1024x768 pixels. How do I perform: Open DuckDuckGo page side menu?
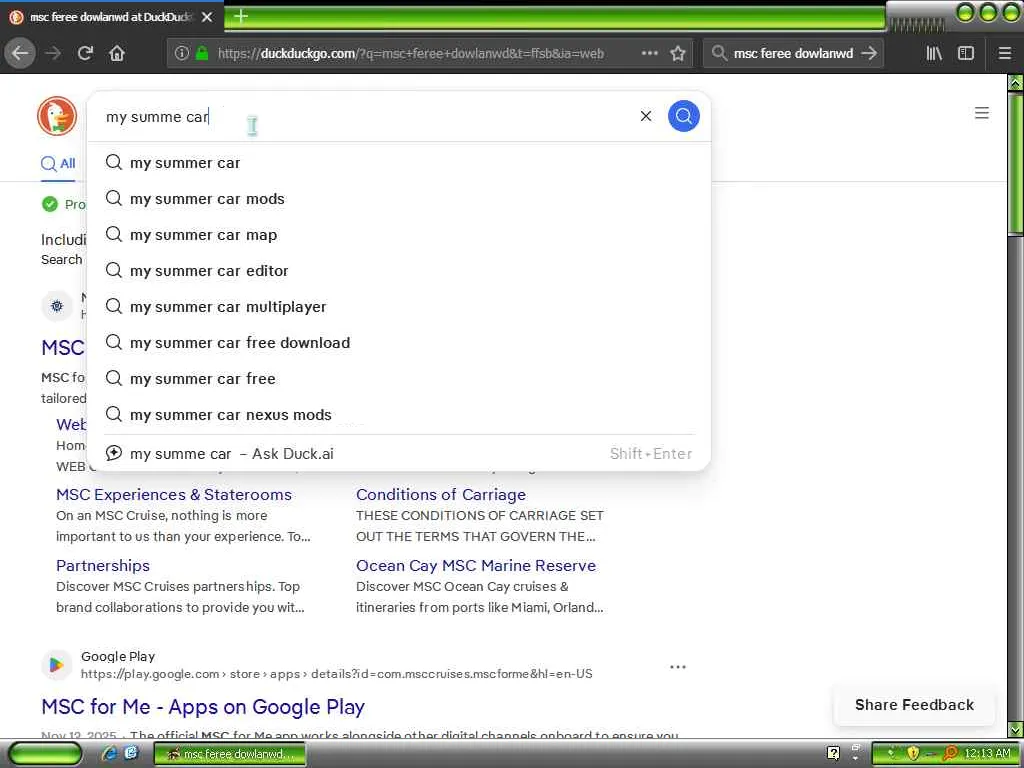click(982, 113)
